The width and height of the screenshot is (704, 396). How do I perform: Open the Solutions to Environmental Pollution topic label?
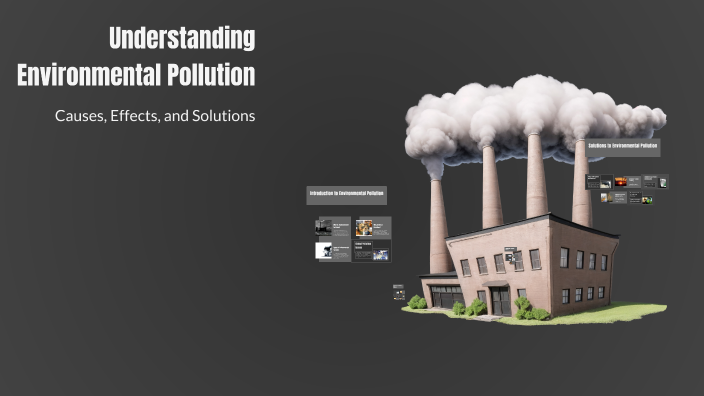coord(622,148)
